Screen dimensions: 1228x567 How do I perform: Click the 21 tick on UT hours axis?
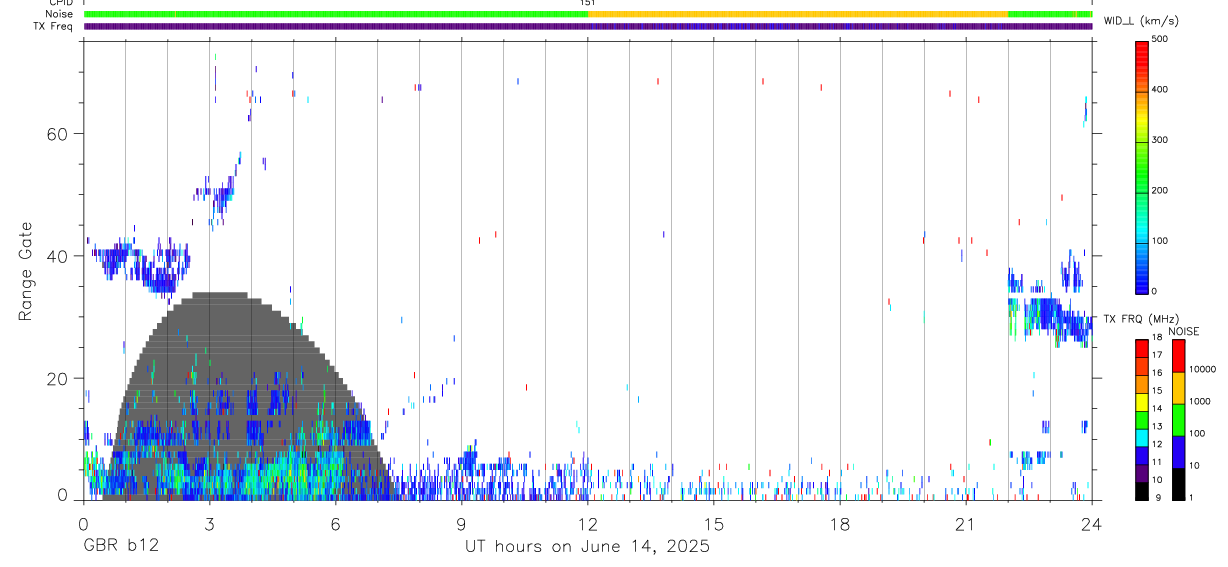click(x=966, y=522)
